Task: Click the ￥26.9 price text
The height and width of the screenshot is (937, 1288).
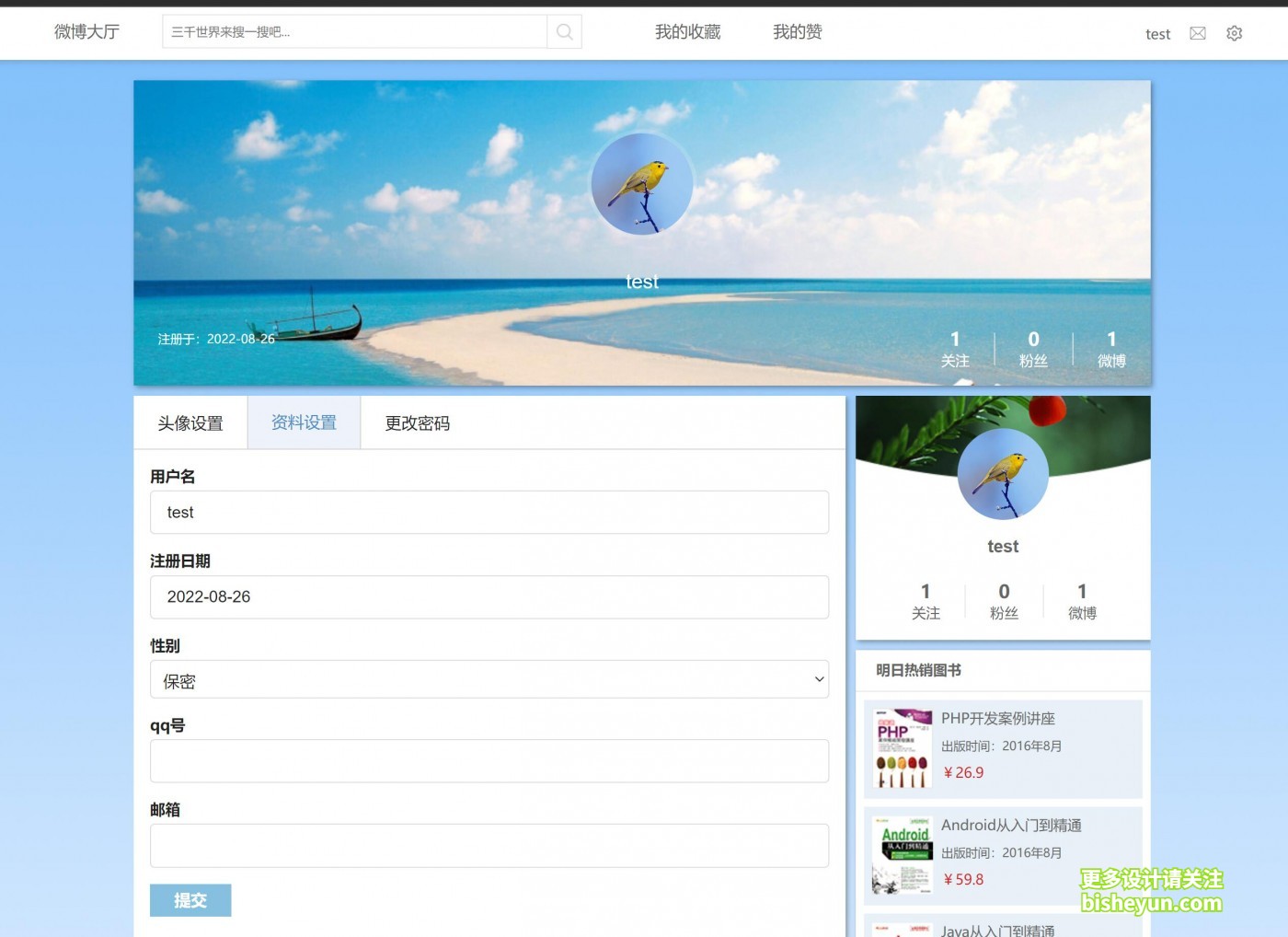Action: [962, 773]
